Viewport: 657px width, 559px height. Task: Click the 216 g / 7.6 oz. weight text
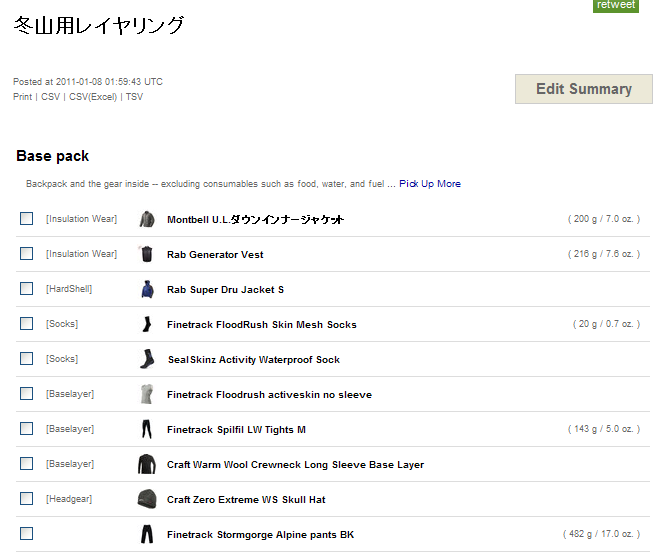tap(604, 254)
